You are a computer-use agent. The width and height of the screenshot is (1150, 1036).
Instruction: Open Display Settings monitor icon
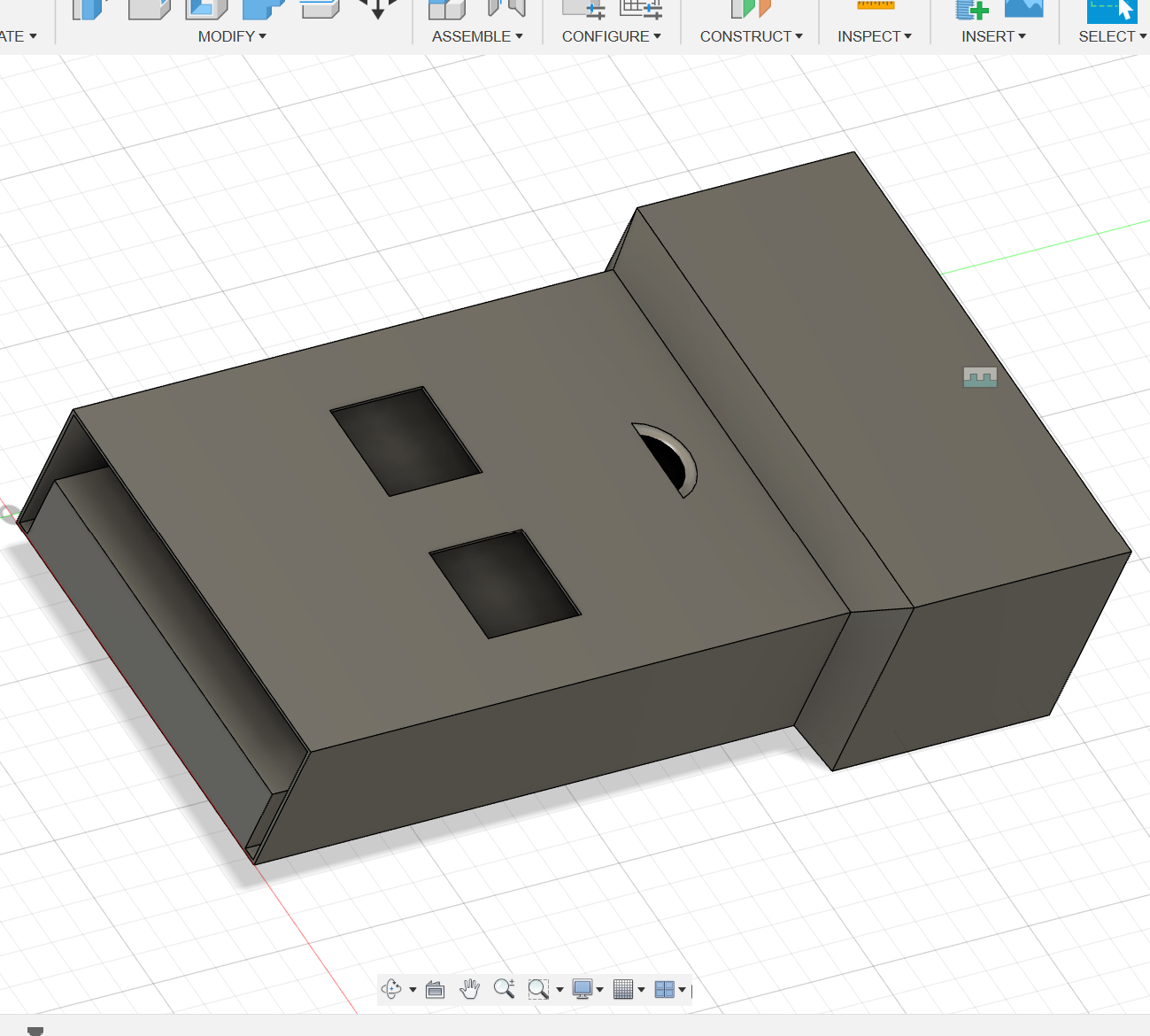pos(582,989)
